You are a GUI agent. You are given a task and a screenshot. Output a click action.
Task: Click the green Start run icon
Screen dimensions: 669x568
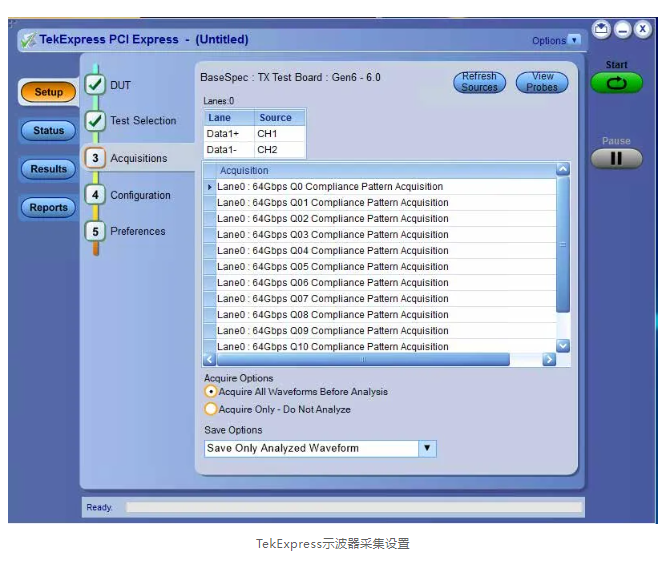[x=616, y=84]
